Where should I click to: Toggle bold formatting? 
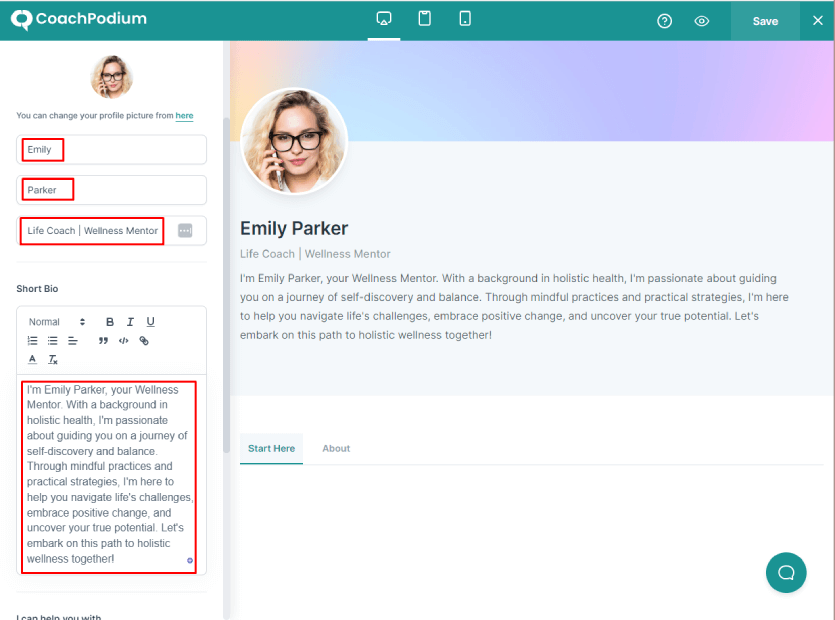click(110, 322)
